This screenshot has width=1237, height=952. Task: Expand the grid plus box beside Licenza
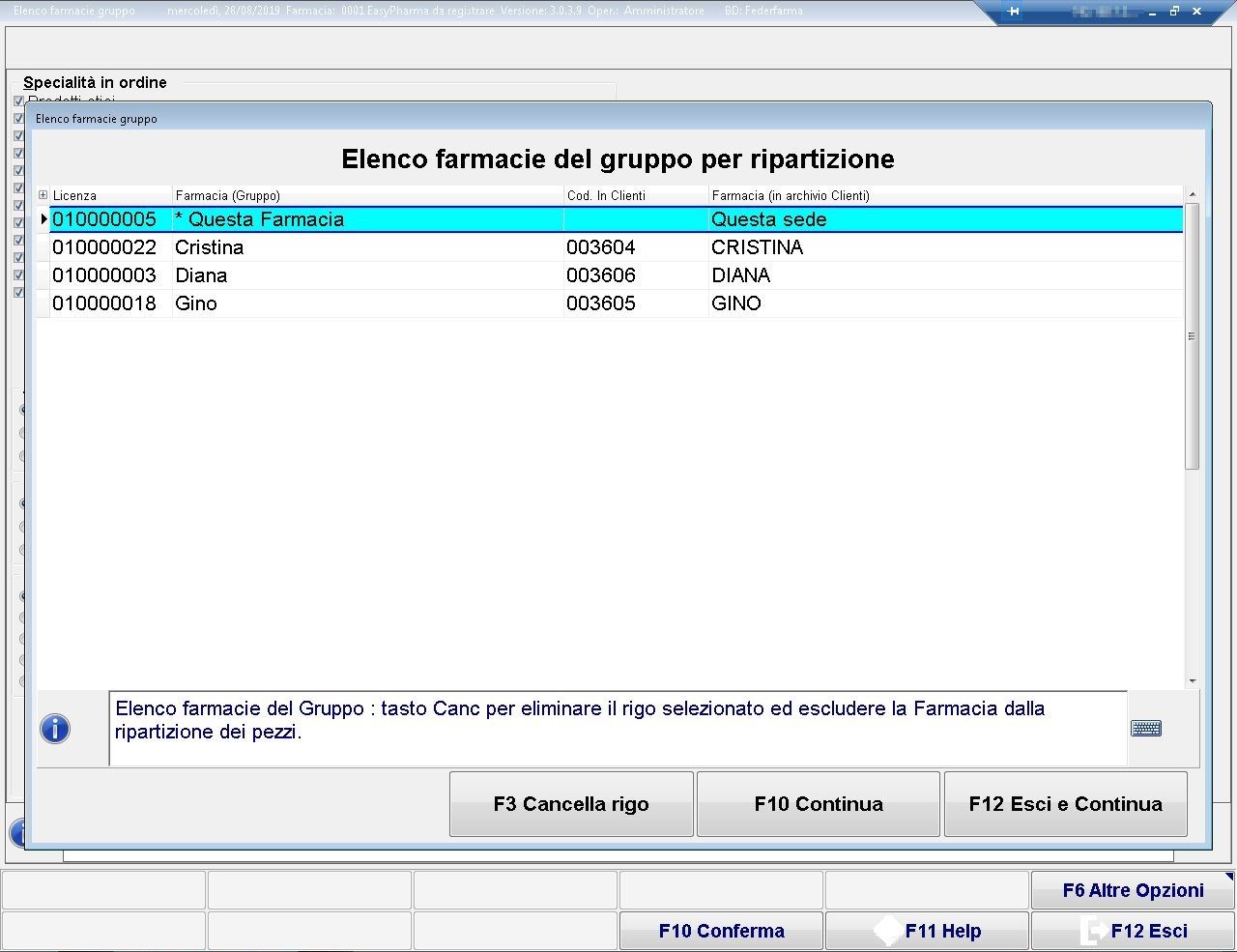point(43,195)
